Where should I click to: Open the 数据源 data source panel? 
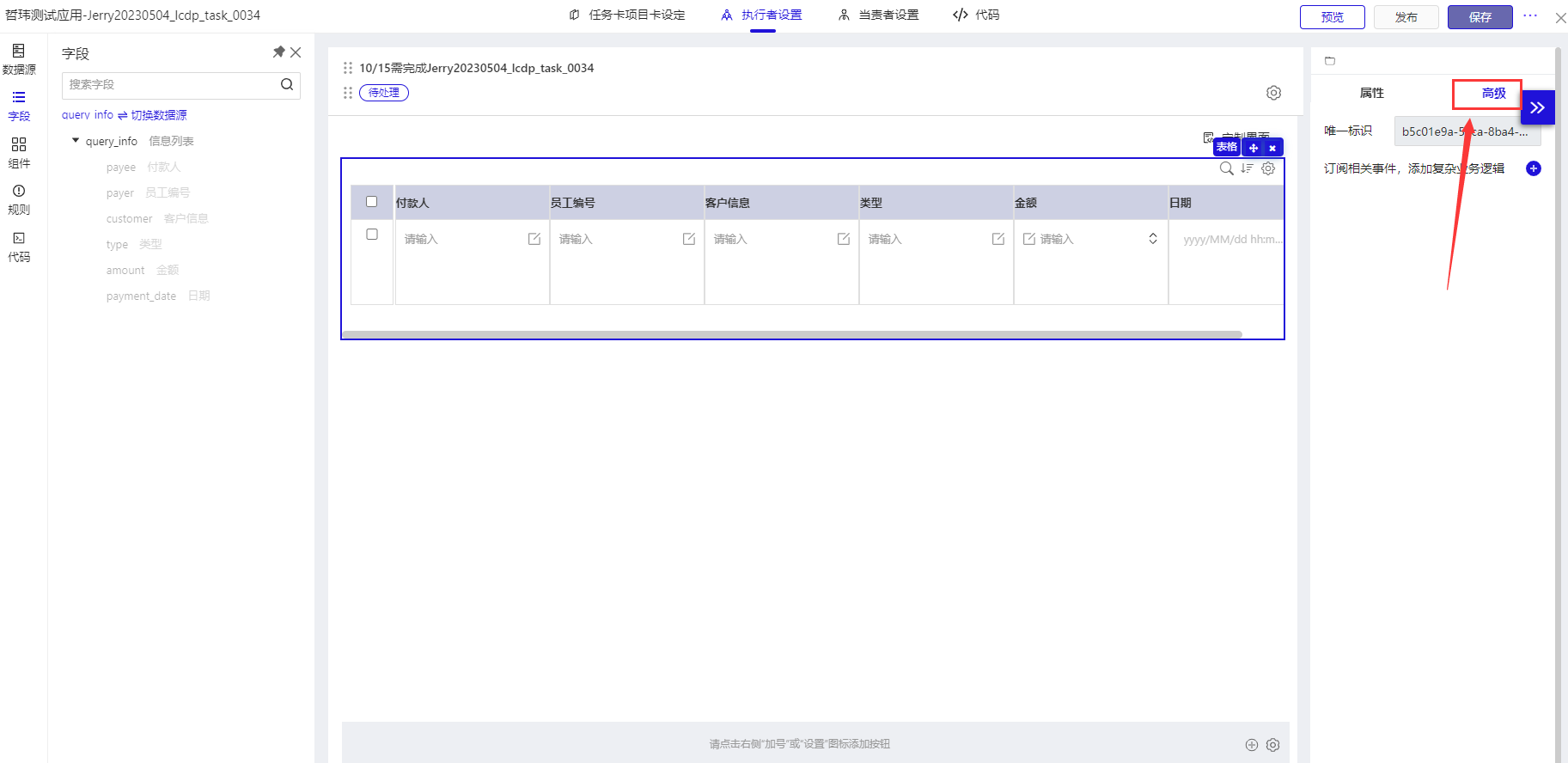pos(19,58)
